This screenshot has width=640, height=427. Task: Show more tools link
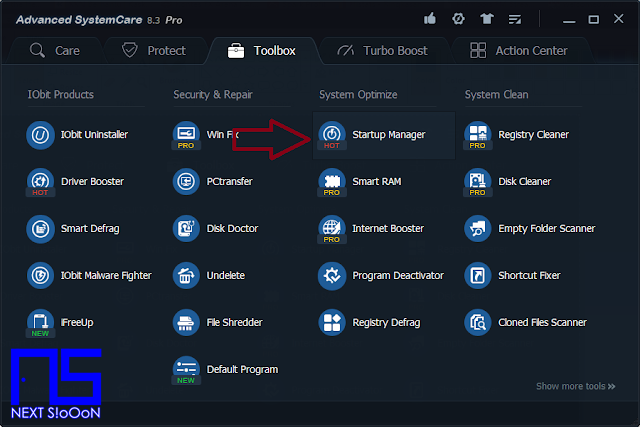pos(576,386)
